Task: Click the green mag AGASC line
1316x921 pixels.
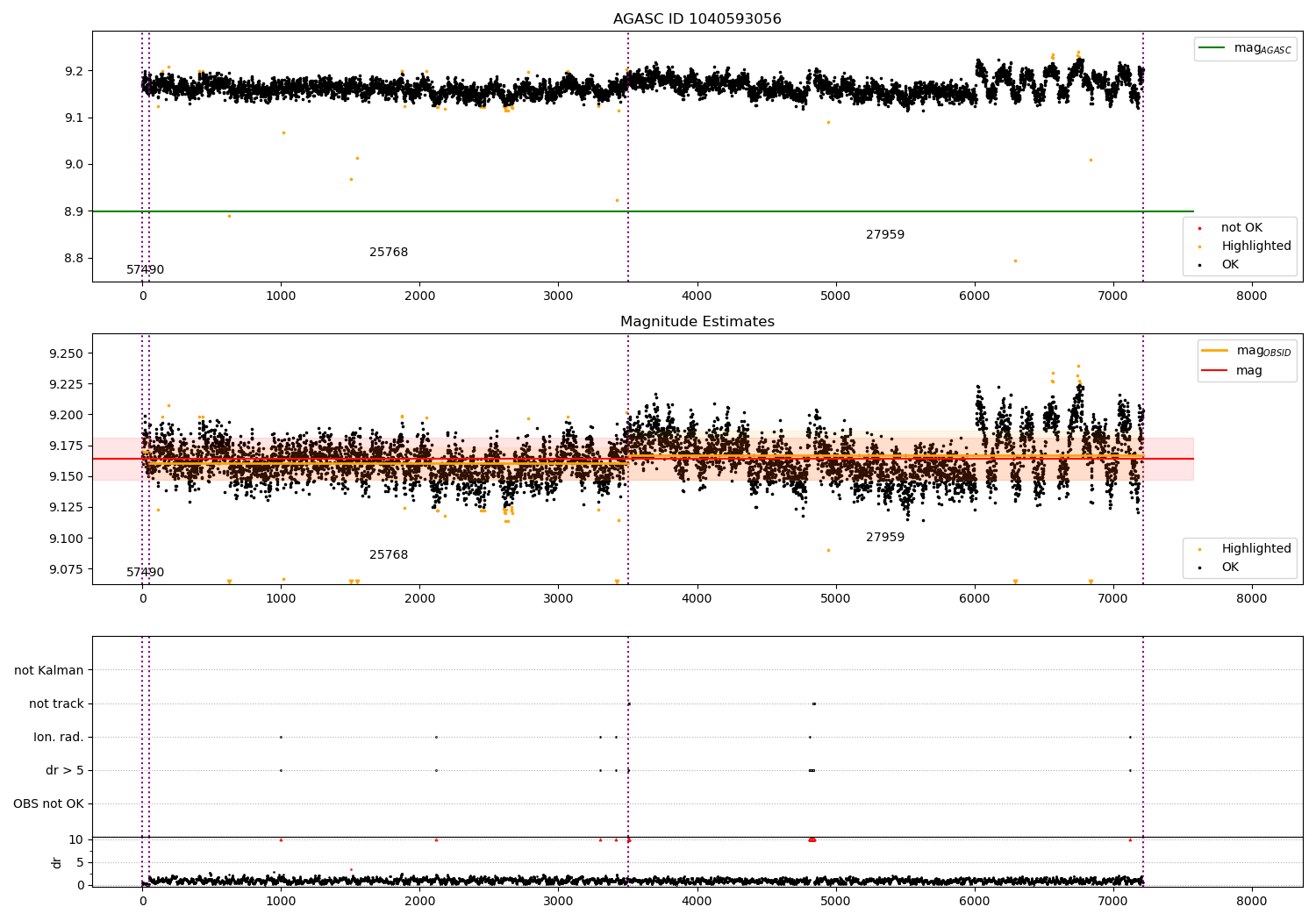Action: pos(642,211)
